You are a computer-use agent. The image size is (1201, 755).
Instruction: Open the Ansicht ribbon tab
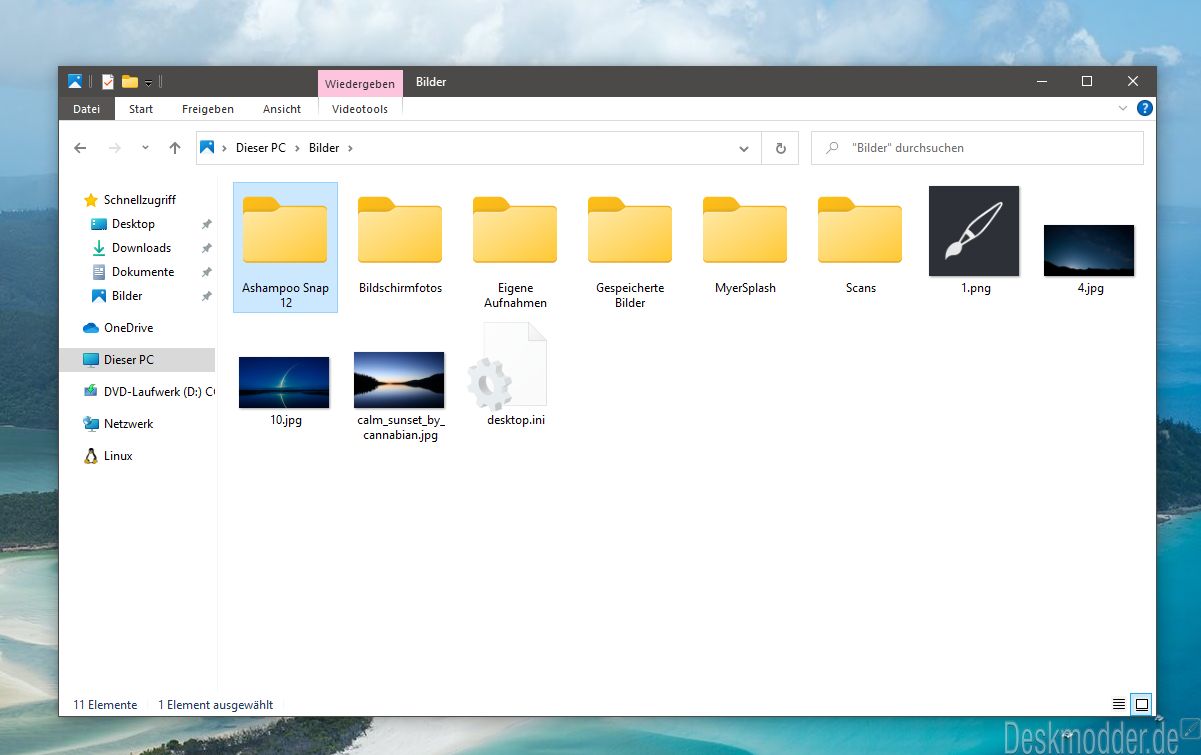point(282,109)
